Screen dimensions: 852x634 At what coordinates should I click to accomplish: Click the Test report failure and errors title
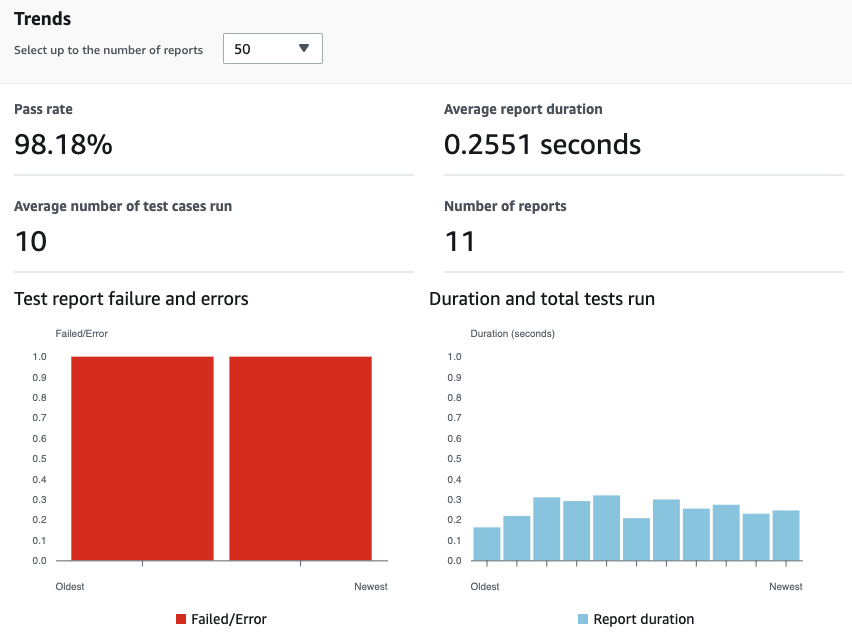pyautogui.click(x=131, y=298)
